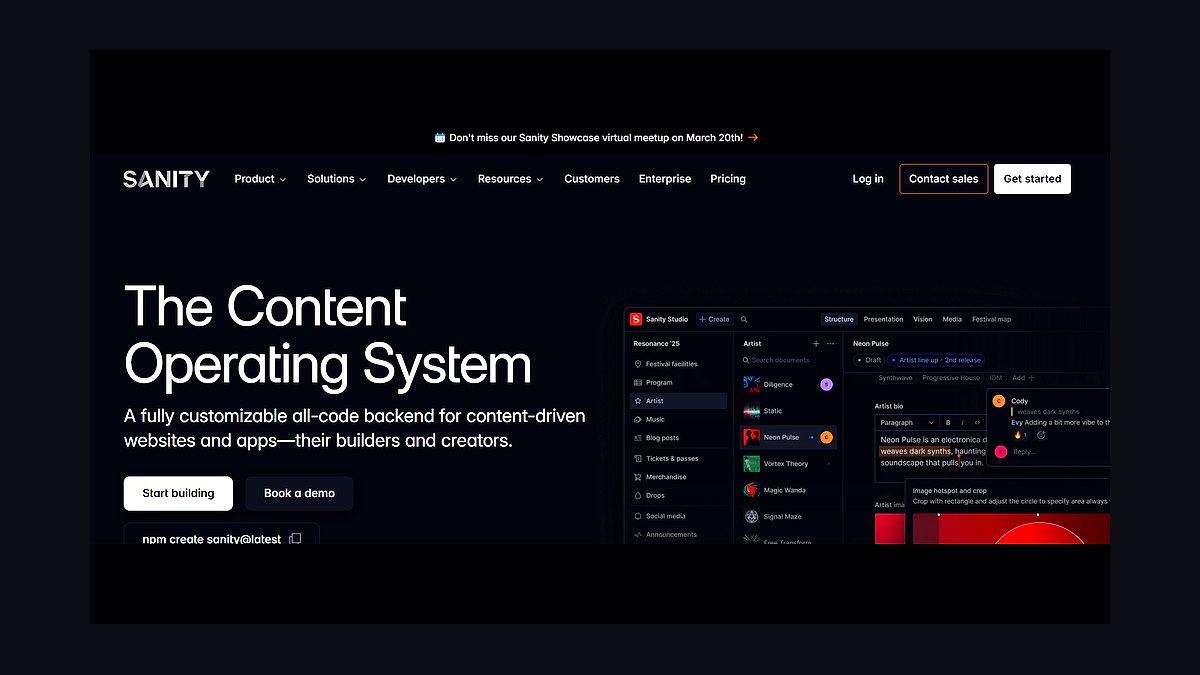
Task: Click the Merchandise cart icon
Action: (638, 477)
